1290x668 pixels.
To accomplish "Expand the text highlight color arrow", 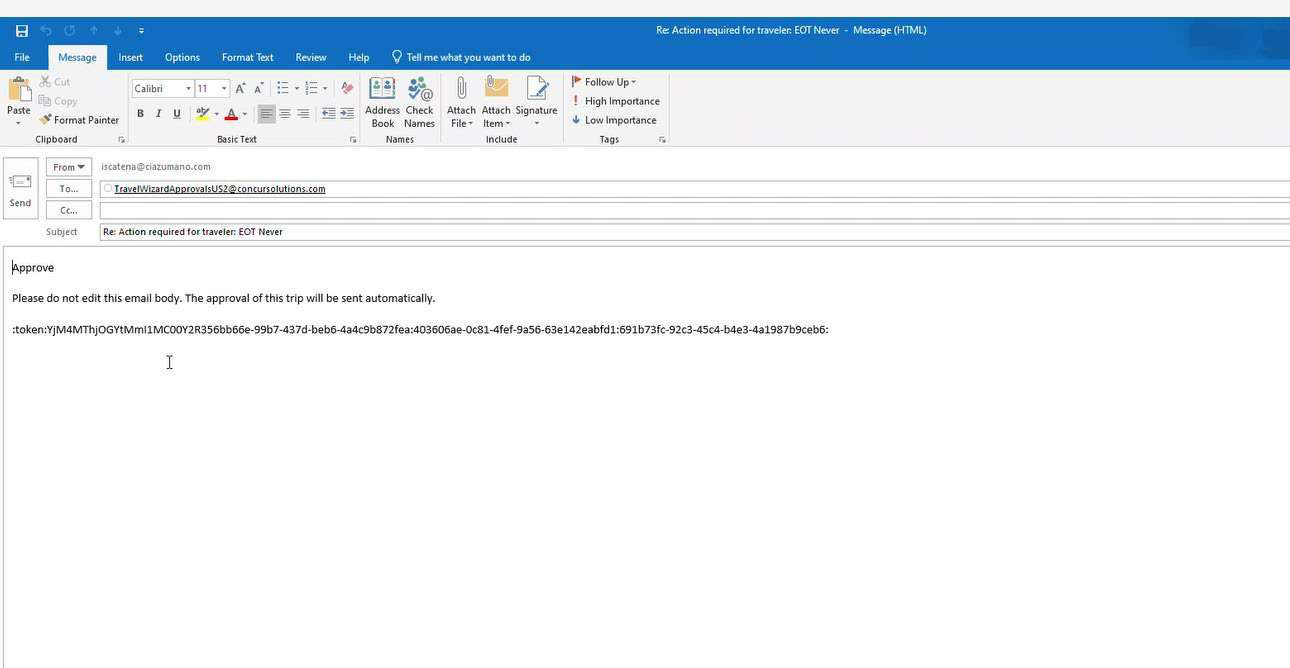I will [216, 114].
